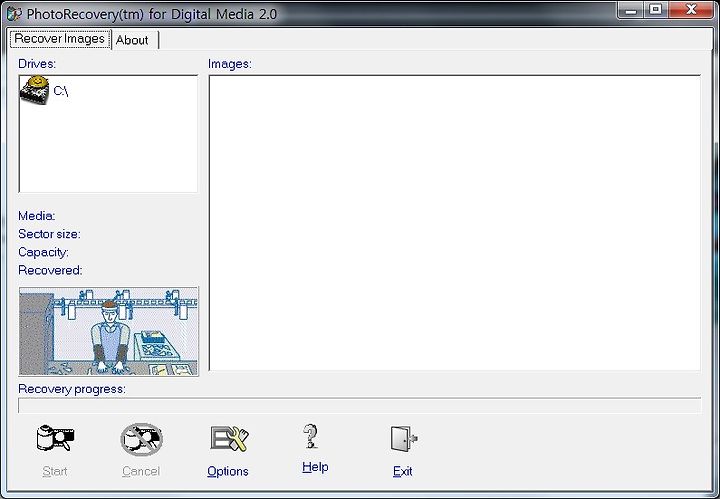The image size is (720, 499).
Task: Click the Start label
Action: [55, 471]
